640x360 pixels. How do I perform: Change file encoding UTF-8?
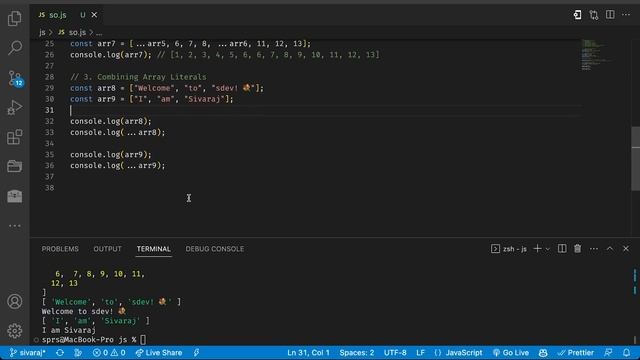pyautogui.click(x=395, y=353)
